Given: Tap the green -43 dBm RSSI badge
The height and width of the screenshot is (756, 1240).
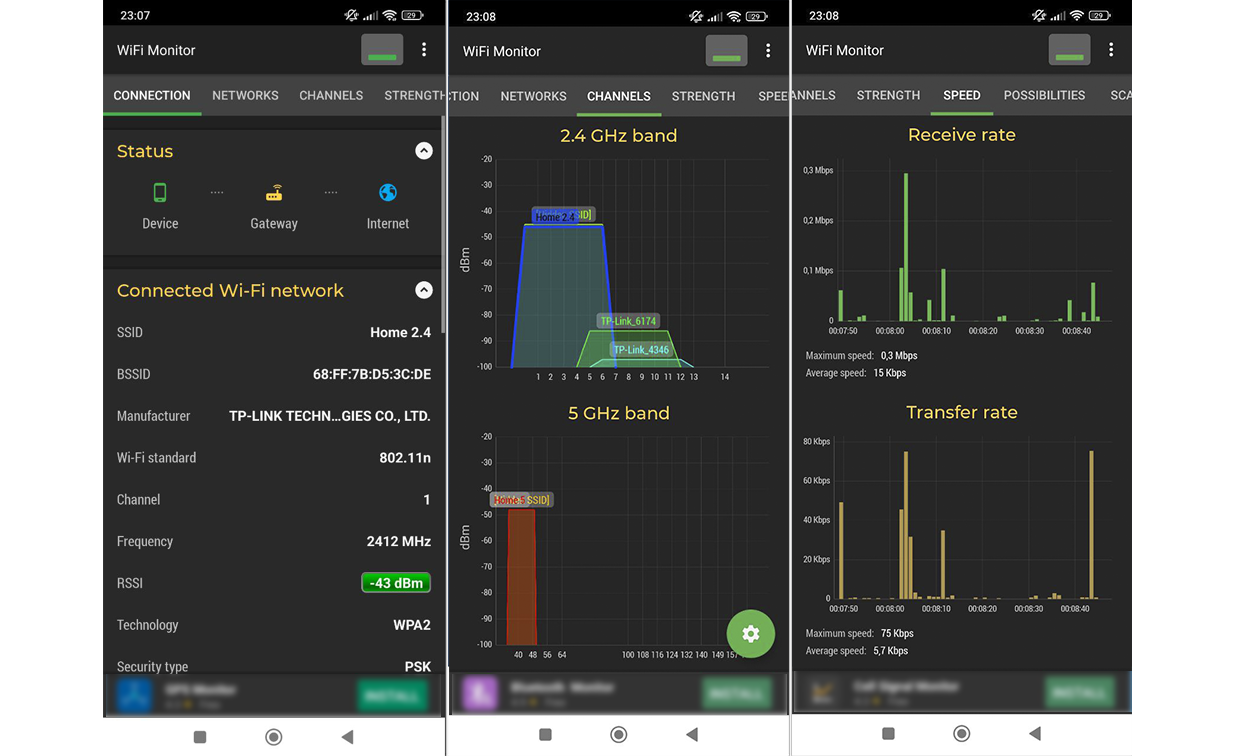Looking at the screenshot, I should (x=395, y=582).
